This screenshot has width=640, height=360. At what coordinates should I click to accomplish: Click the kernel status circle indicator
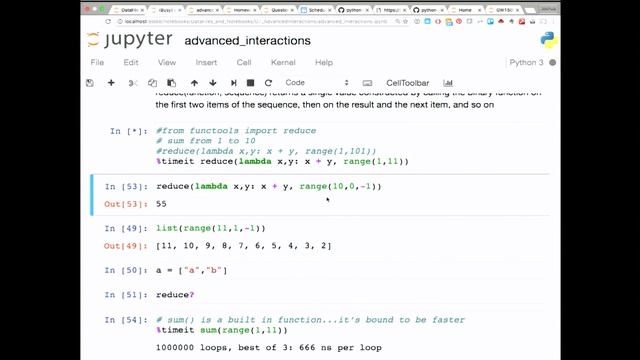click(553, 62)
